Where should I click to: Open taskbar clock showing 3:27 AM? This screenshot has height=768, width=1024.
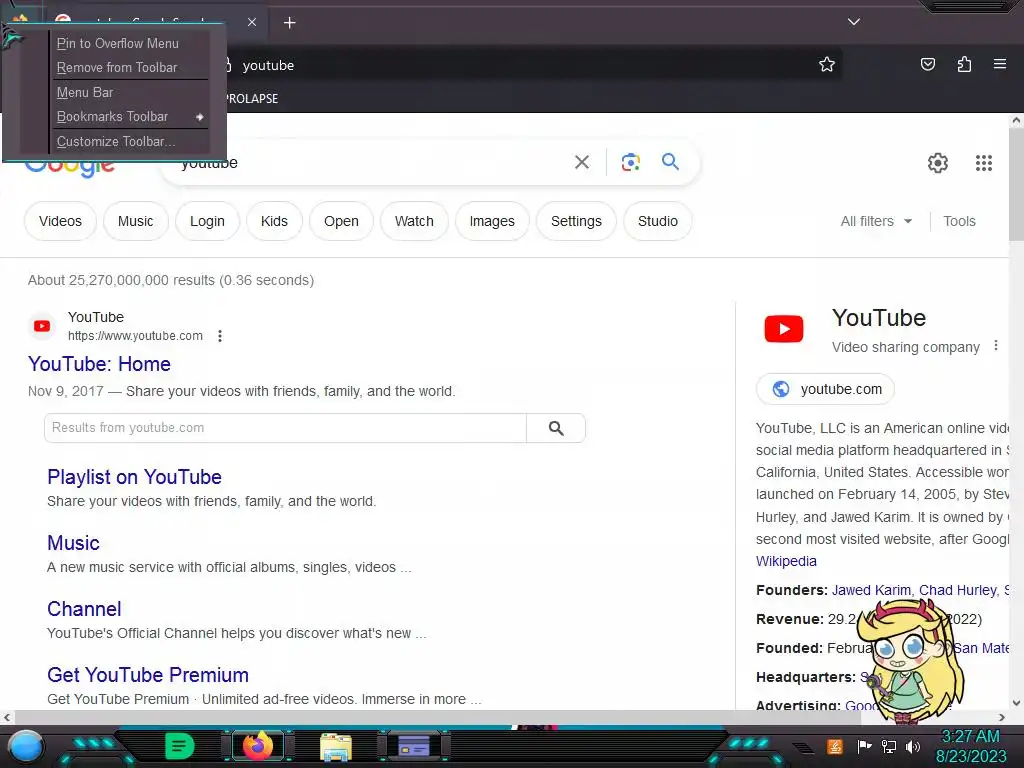click(x=971, y=746)
